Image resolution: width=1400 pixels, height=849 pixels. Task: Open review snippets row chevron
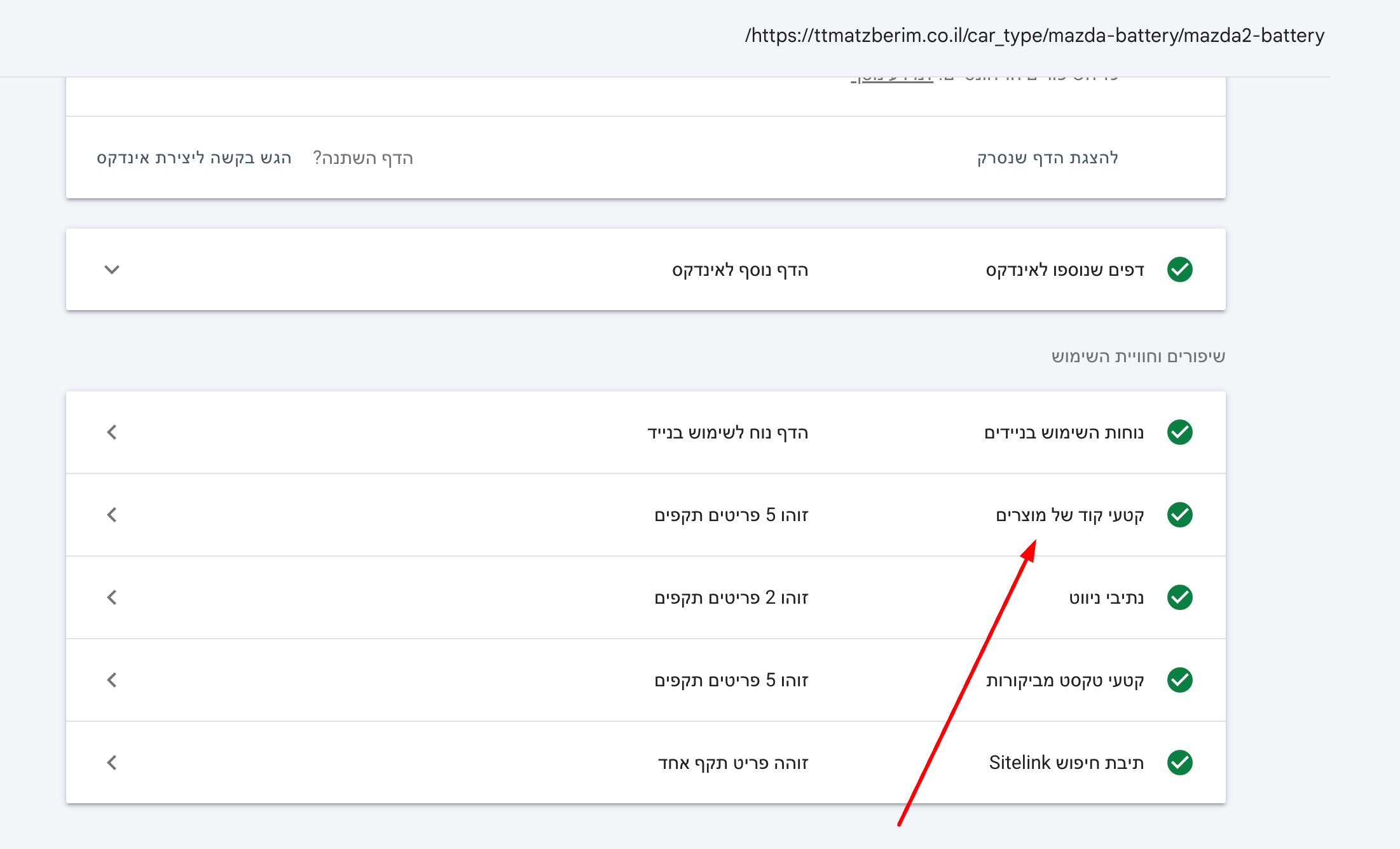(x=112, y=680)
